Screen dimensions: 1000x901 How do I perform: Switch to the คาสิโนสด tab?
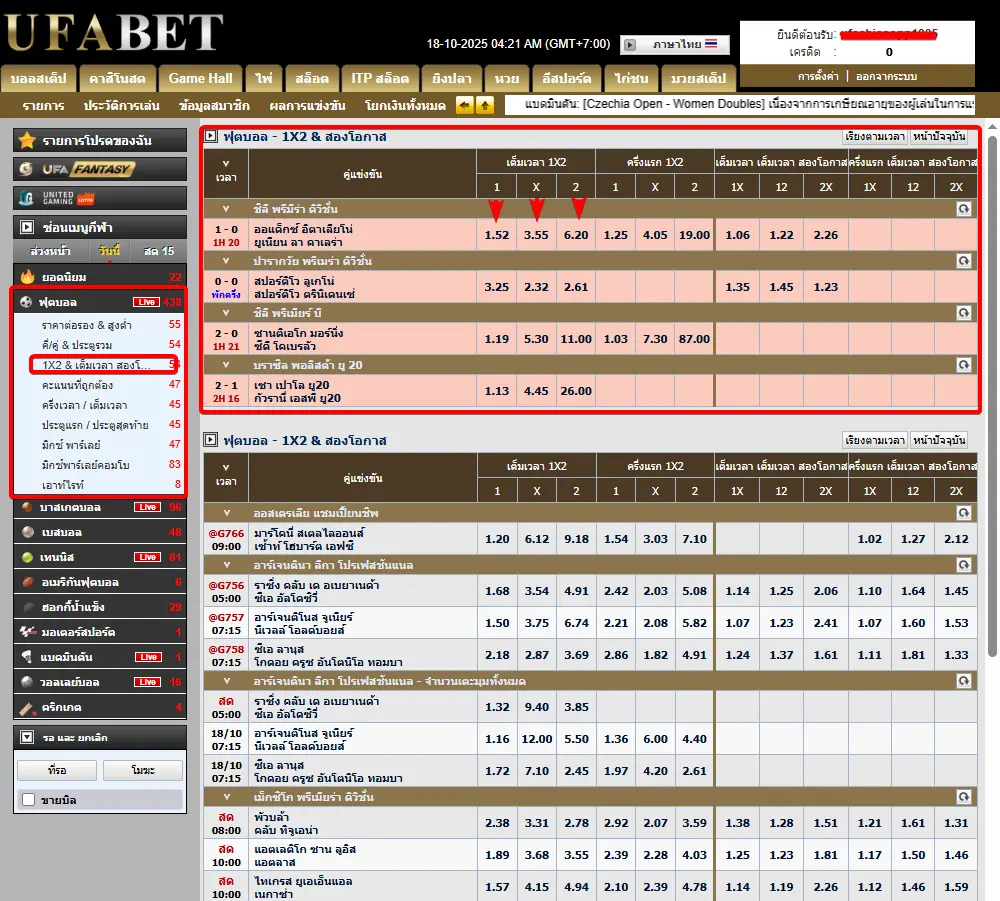tap(117, 78)
